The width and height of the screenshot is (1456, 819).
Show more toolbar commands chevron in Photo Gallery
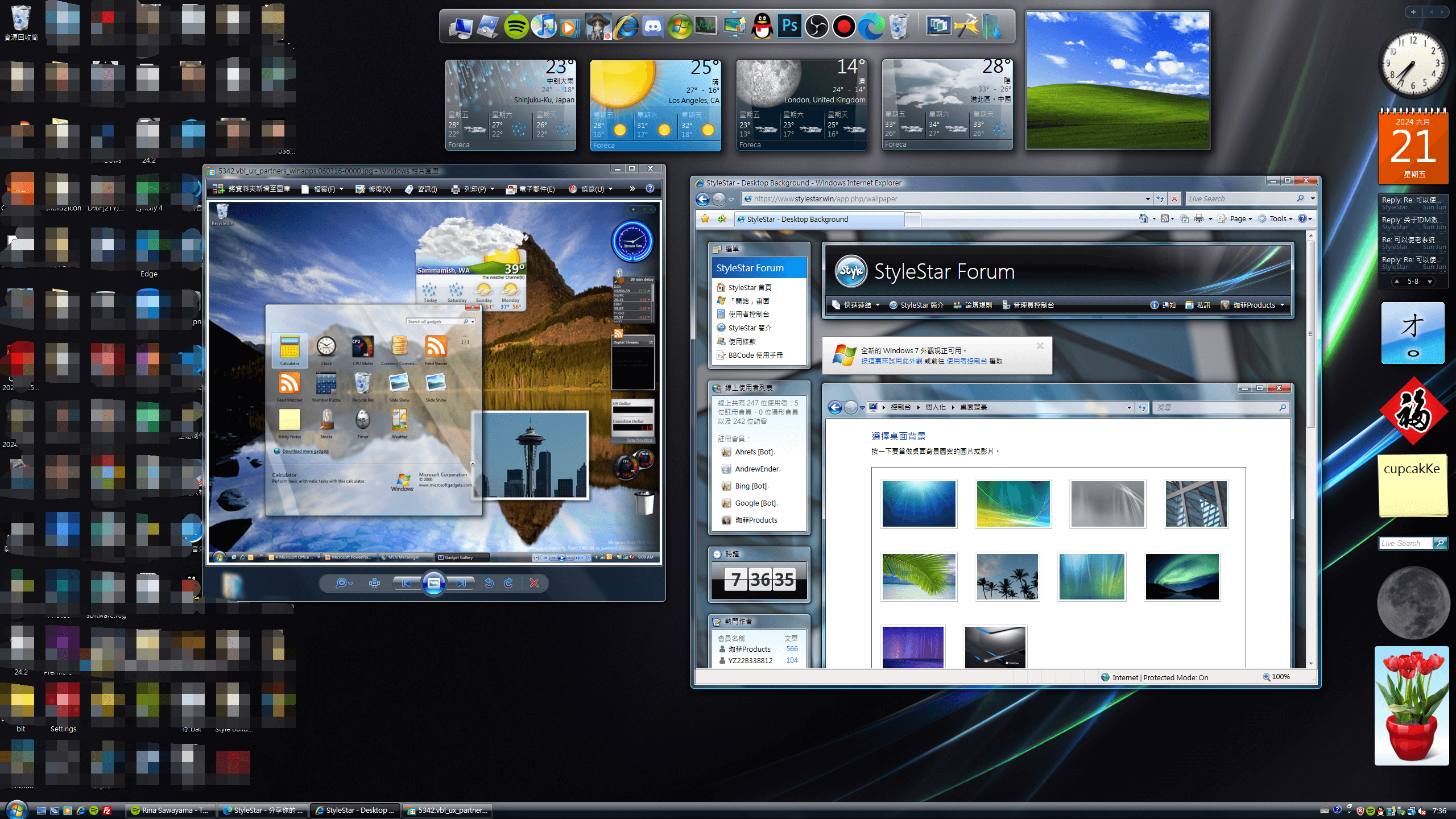click(x=632, y=188)
